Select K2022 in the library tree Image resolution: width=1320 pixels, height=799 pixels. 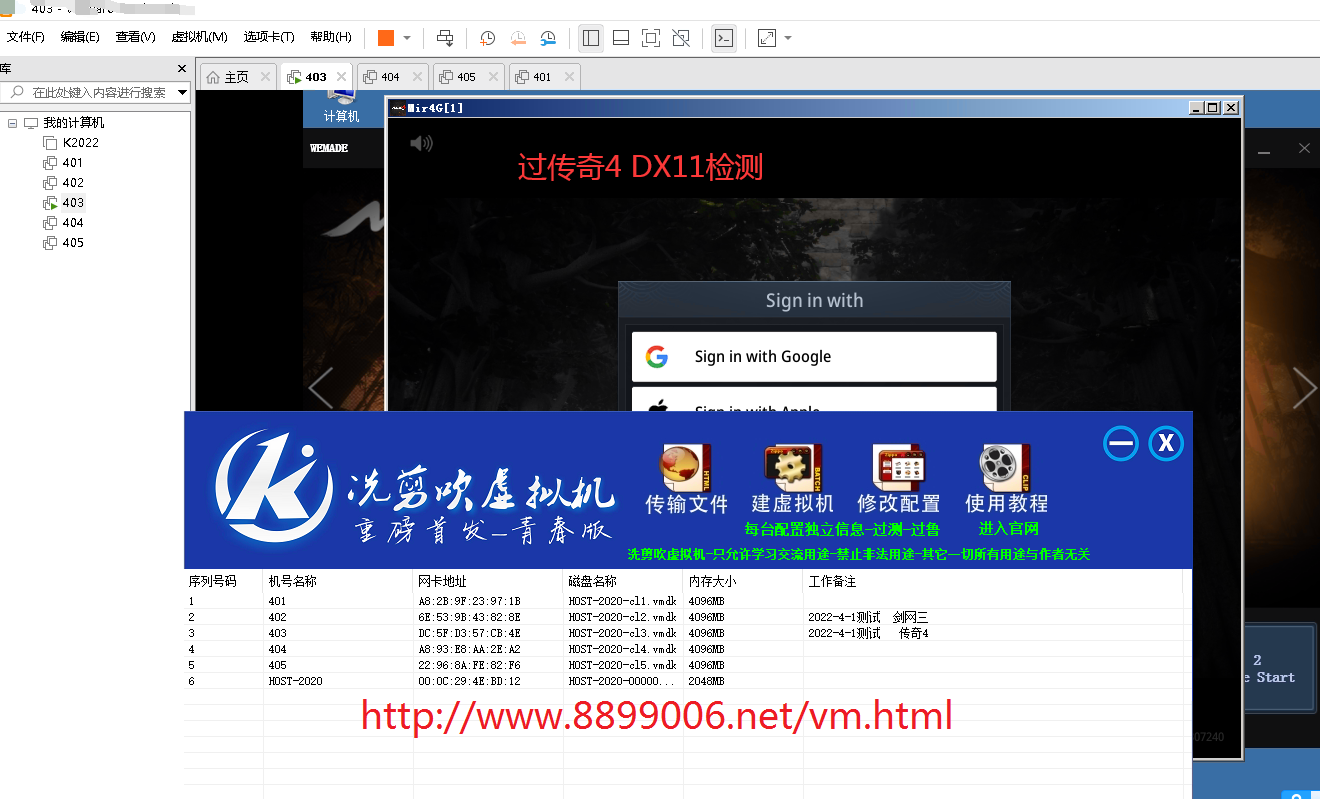click(x=71, y=143)
